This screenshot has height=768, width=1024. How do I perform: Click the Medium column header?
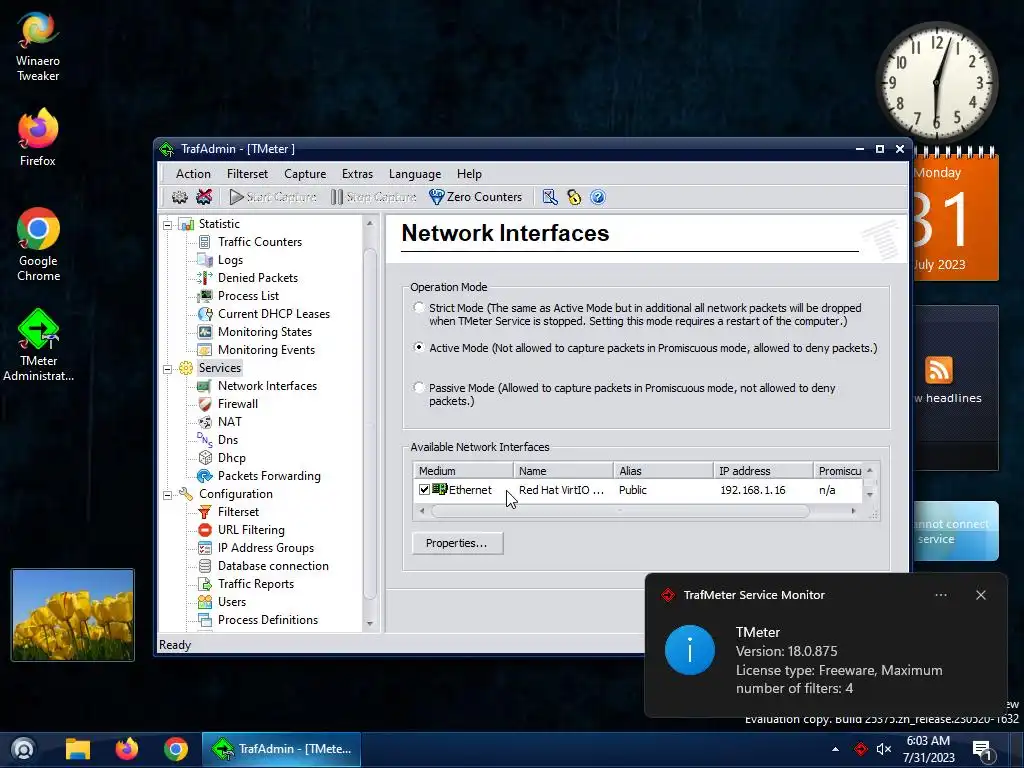tap(463, 471)
